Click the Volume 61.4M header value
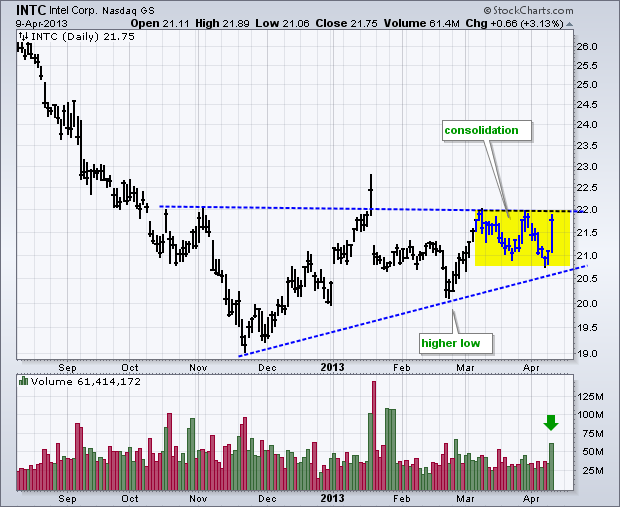Viewport: 620px width, 507px height. coord(422,23)
